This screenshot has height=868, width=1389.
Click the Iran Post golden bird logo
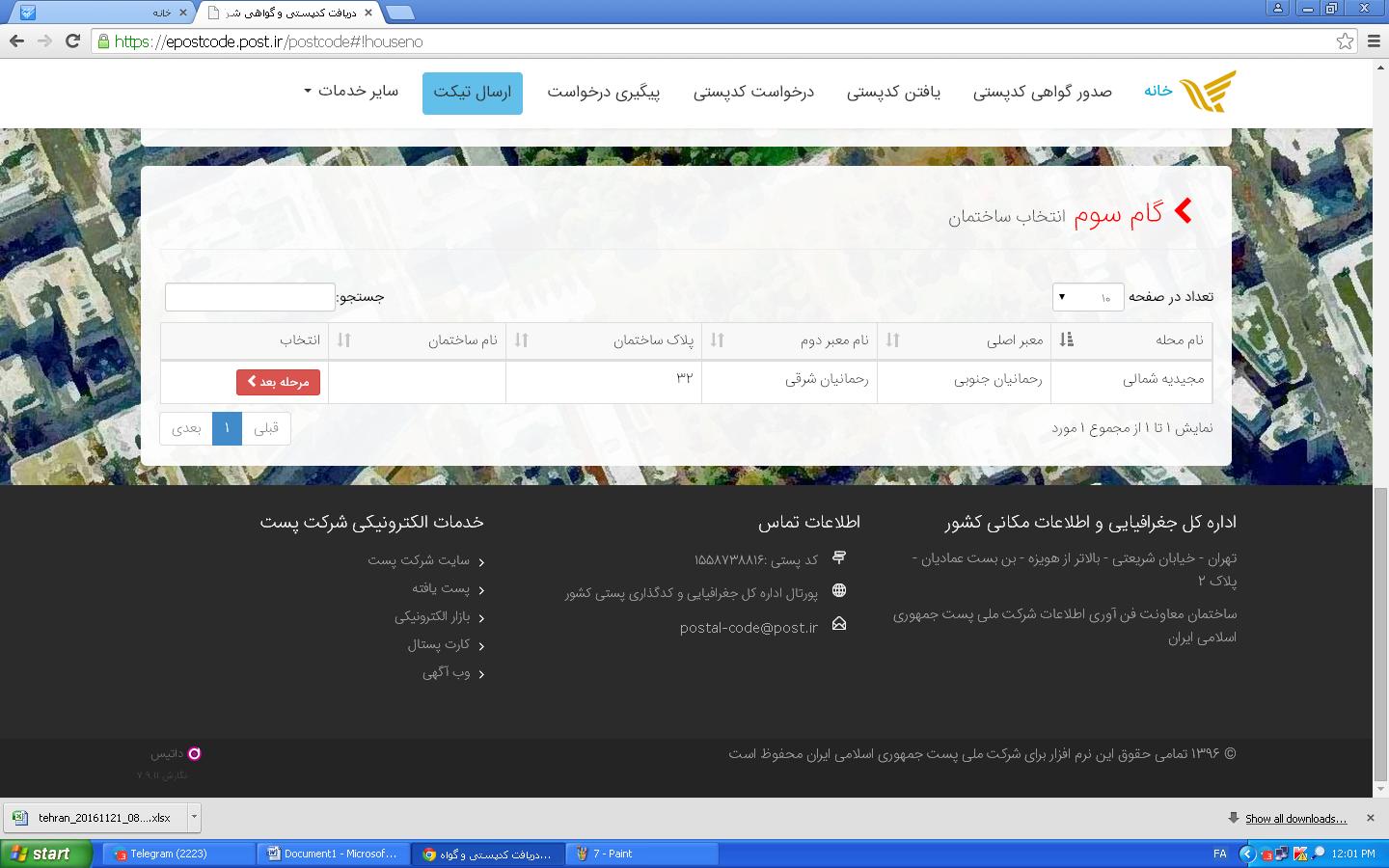coord(1208,92)
